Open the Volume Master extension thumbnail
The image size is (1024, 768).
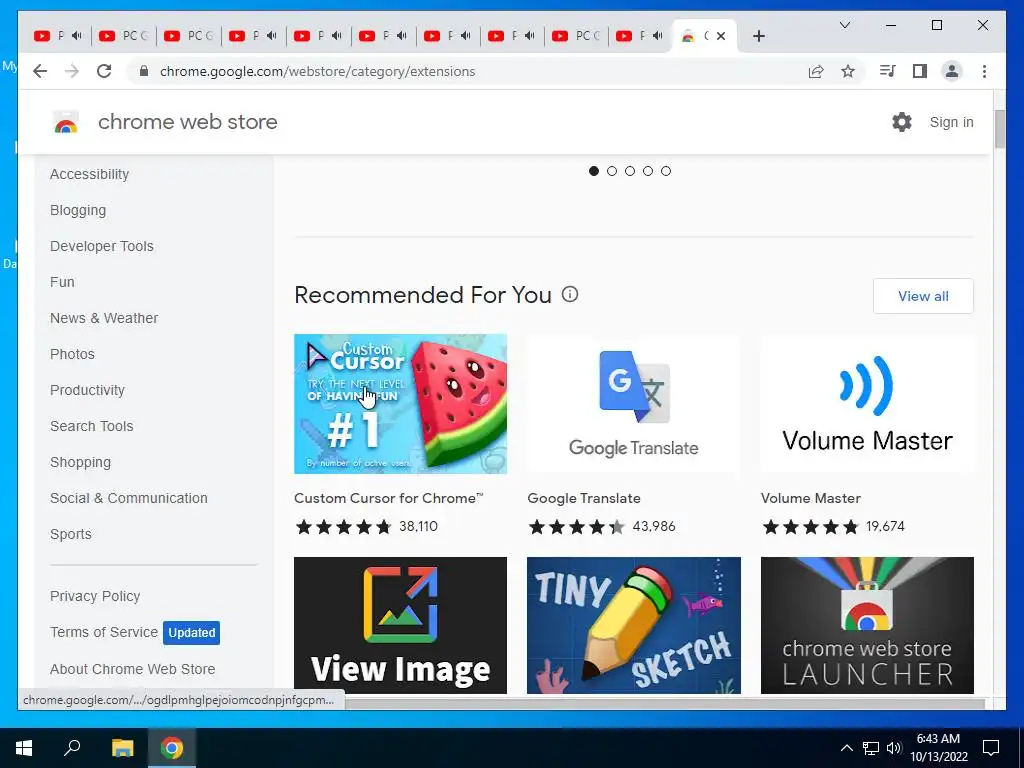pyautogui.click(x=867, y=404)
